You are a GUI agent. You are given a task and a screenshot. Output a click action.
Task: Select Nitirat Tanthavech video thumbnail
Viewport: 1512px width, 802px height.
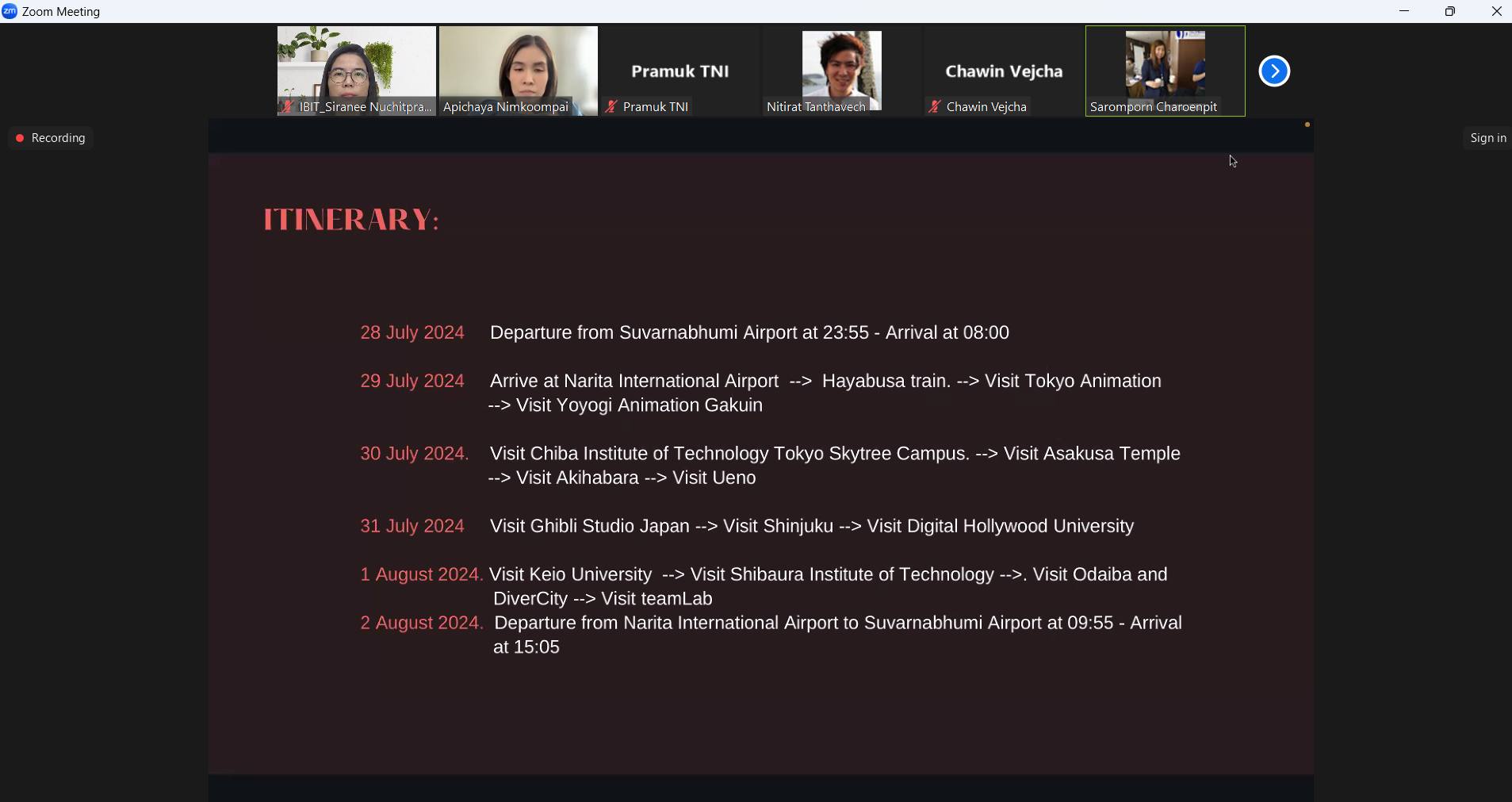[x=842, y=71]
